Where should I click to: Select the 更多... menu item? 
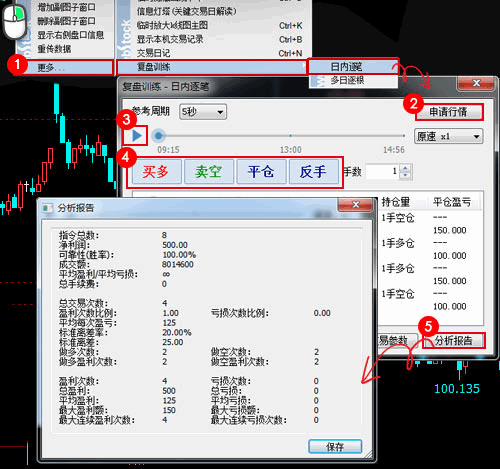64,67
